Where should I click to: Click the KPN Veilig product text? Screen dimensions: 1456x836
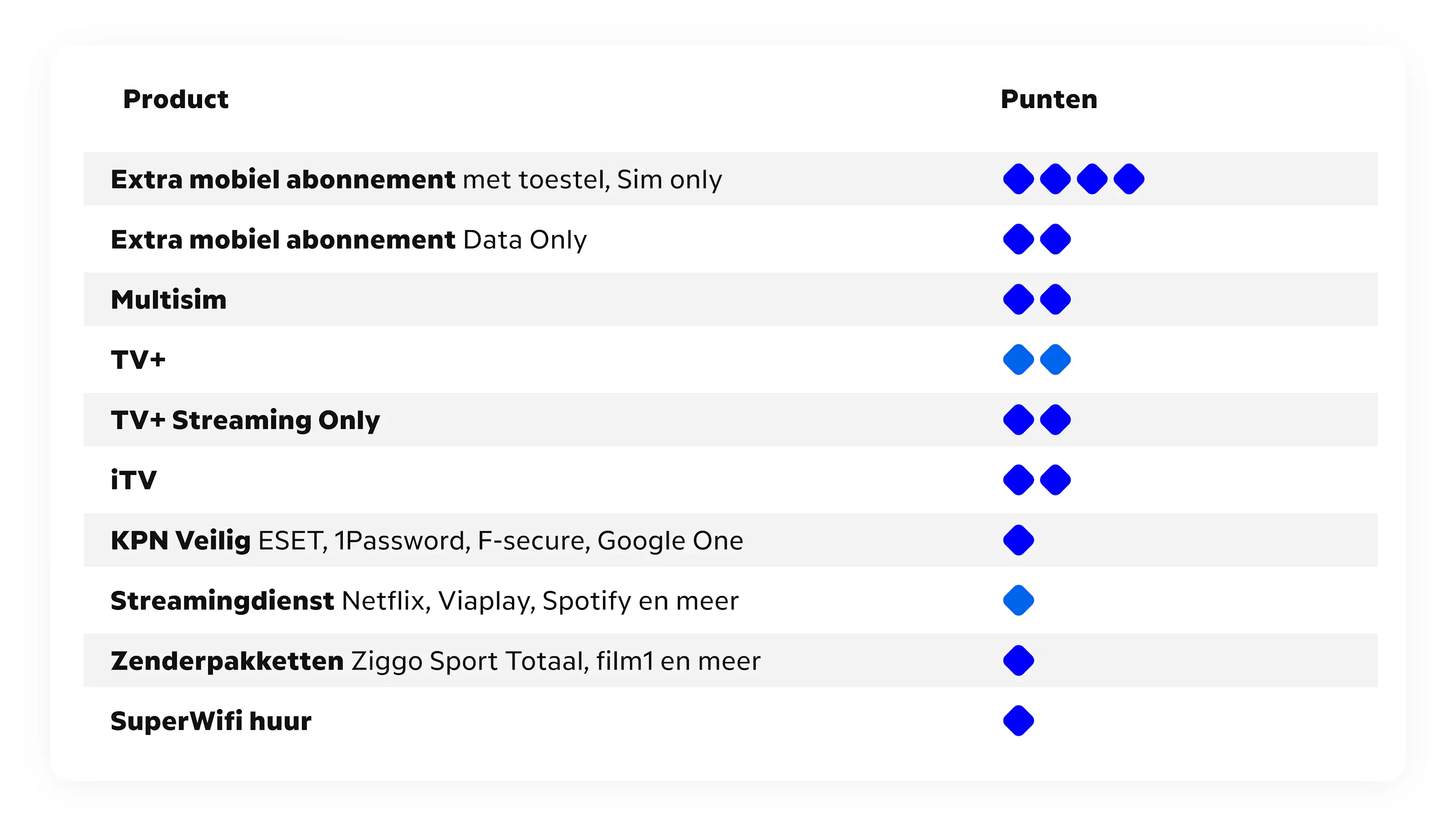[427, 541]
